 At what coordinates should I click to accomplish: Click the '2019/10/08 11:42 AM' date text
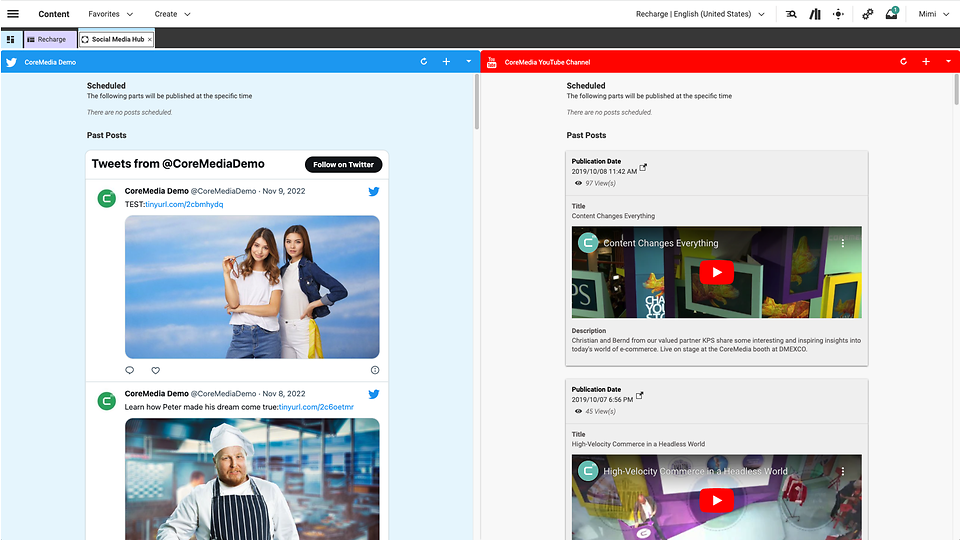tap(604, 171)
